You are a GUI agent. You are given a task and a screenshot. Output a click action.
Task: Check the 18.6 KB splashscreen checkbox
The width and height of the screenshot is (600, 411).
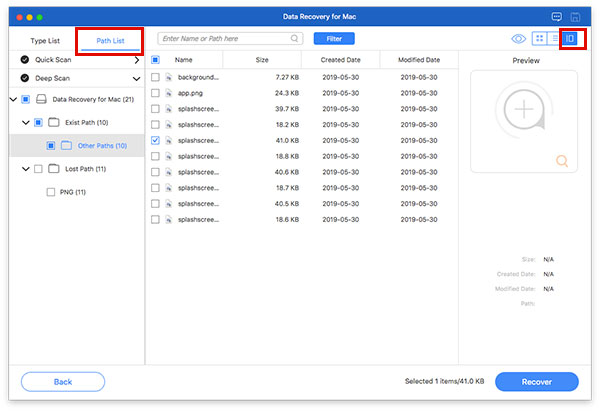[x=155, y=220]
